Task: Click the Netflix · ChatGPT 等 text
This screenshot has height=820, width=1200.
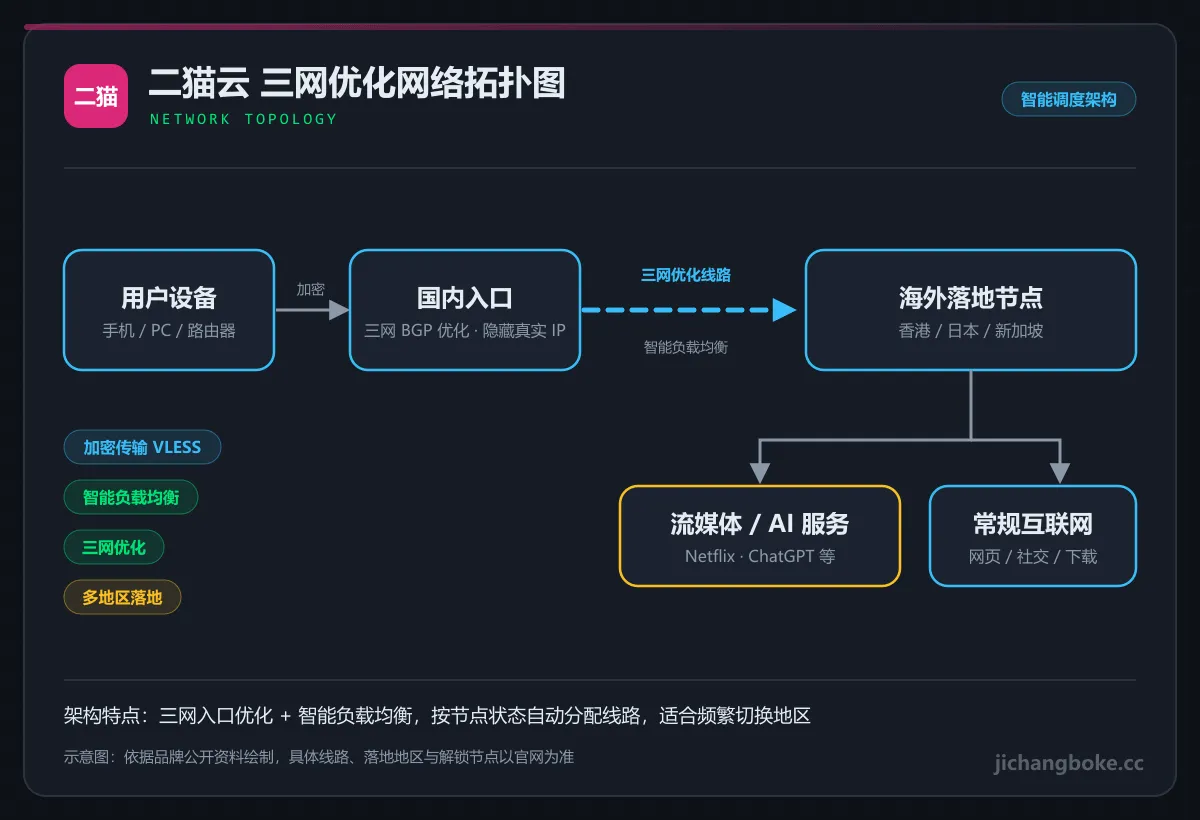Action: [x=760, y=556]
